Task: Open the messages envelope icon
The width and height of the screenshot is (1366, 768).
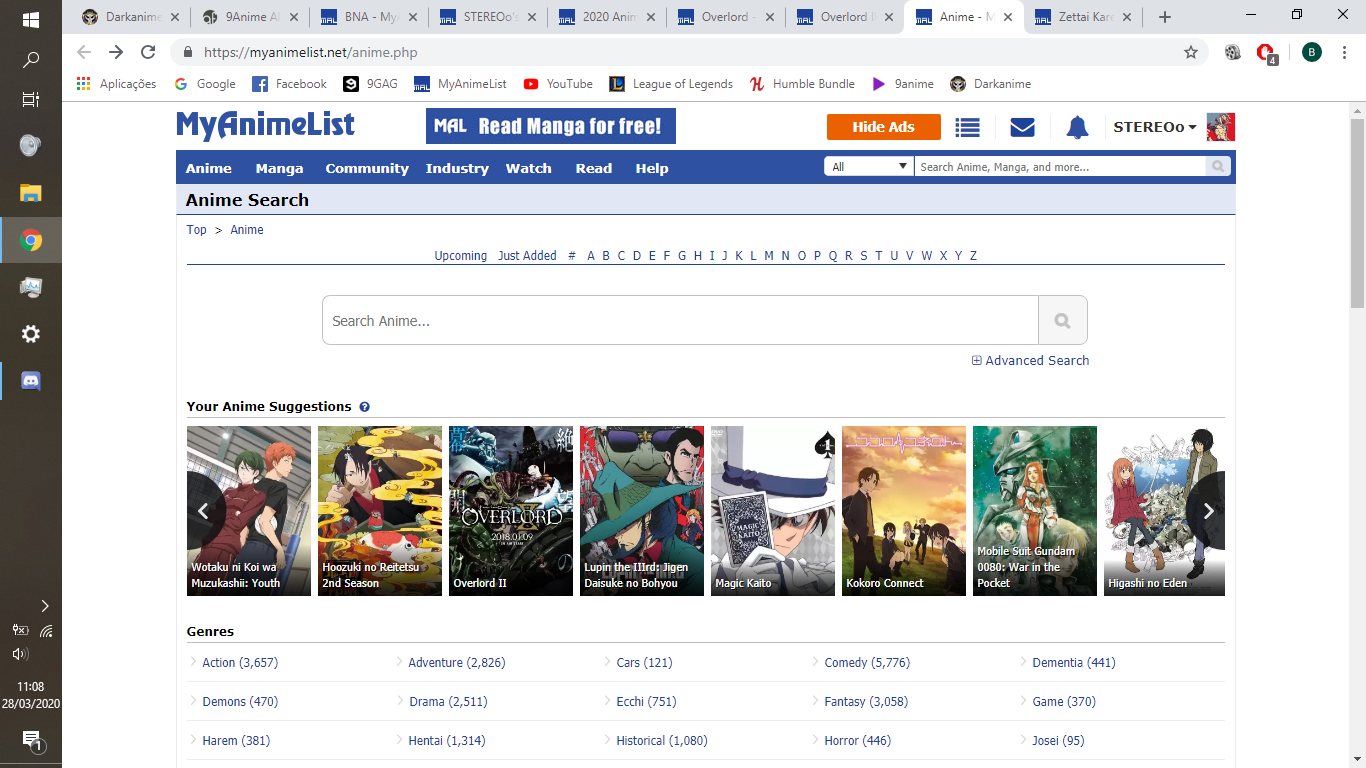Action: coord(1022,127)
